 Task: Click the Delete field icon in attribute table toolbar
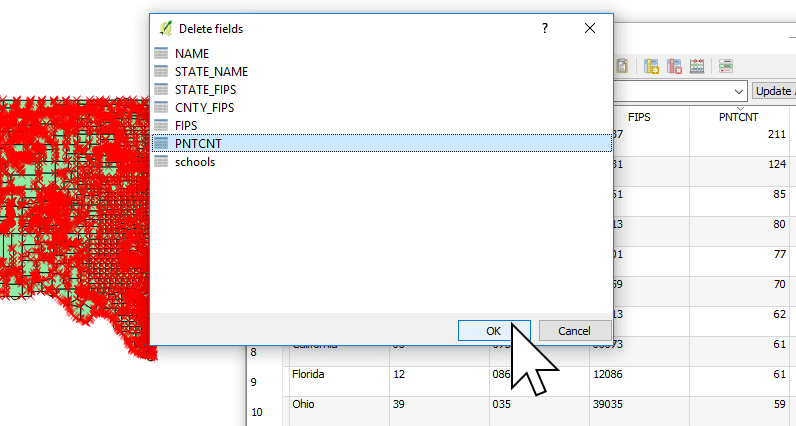(x=674, y=66)
